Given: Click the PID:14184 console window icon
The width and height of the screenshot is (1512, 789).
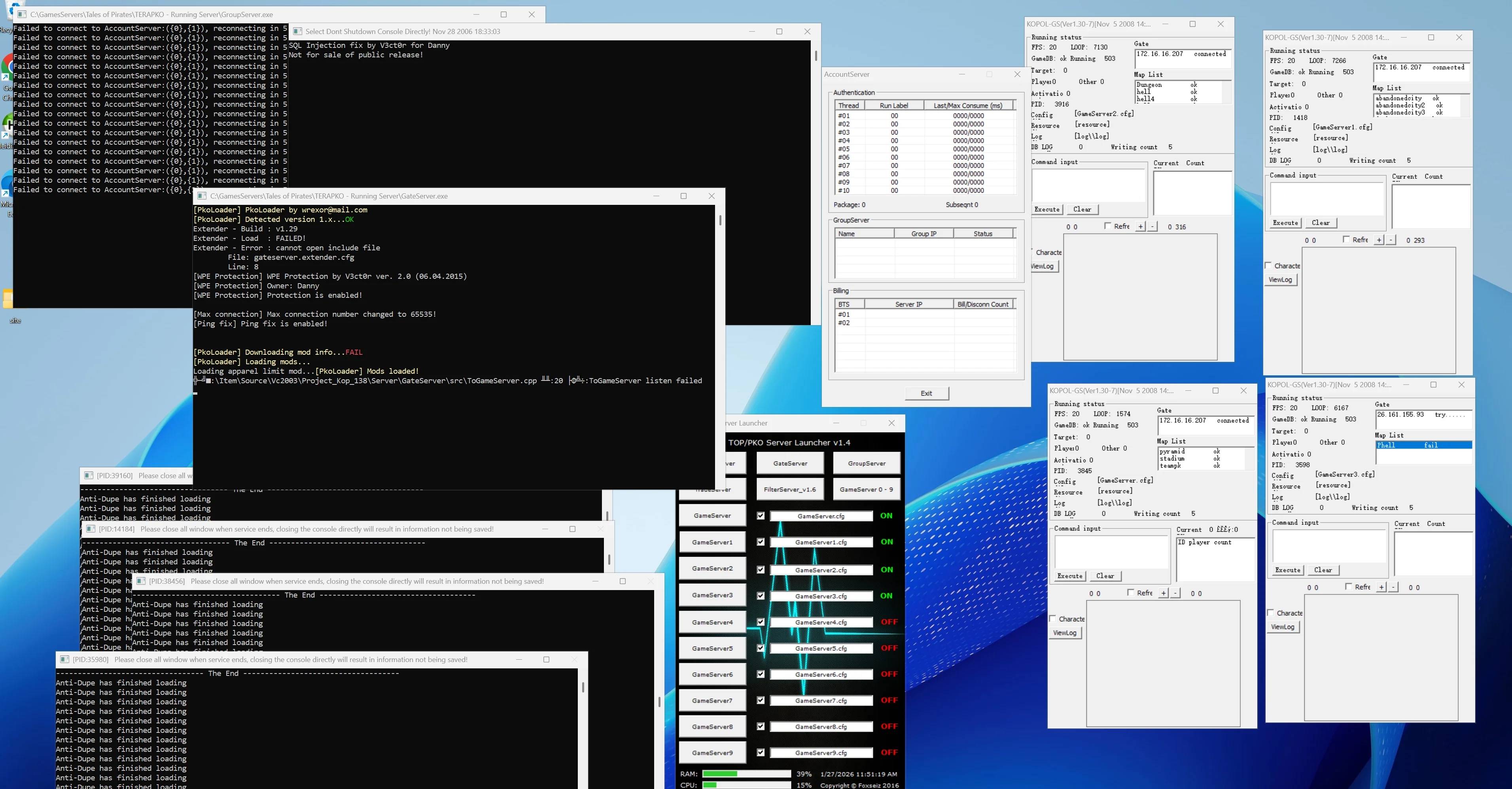Looking at the screenshot, I should (x=91, y=529).
